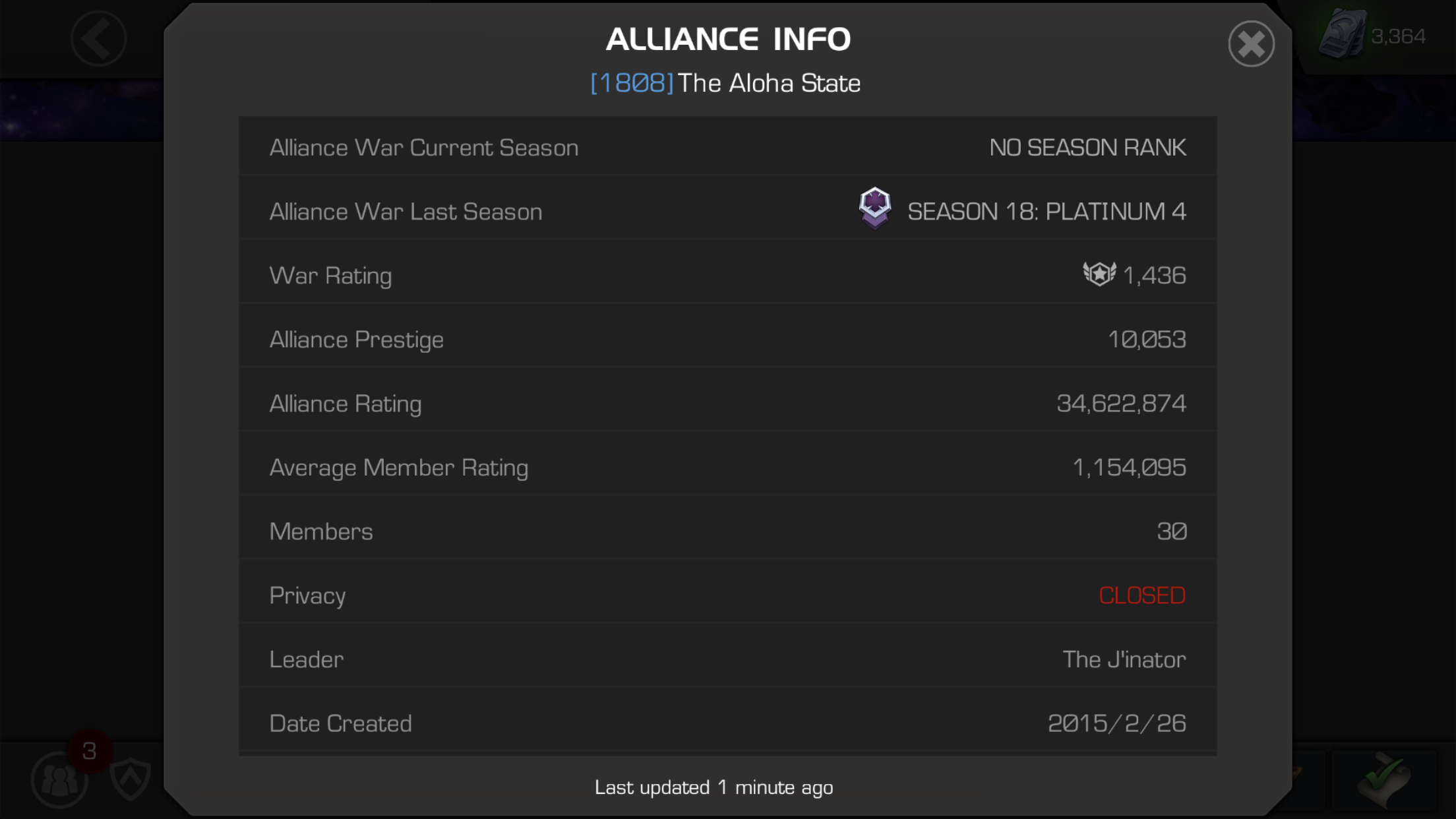Select the Date Created row
Viewport: 1456px width, 819px height.
(727, 723)
